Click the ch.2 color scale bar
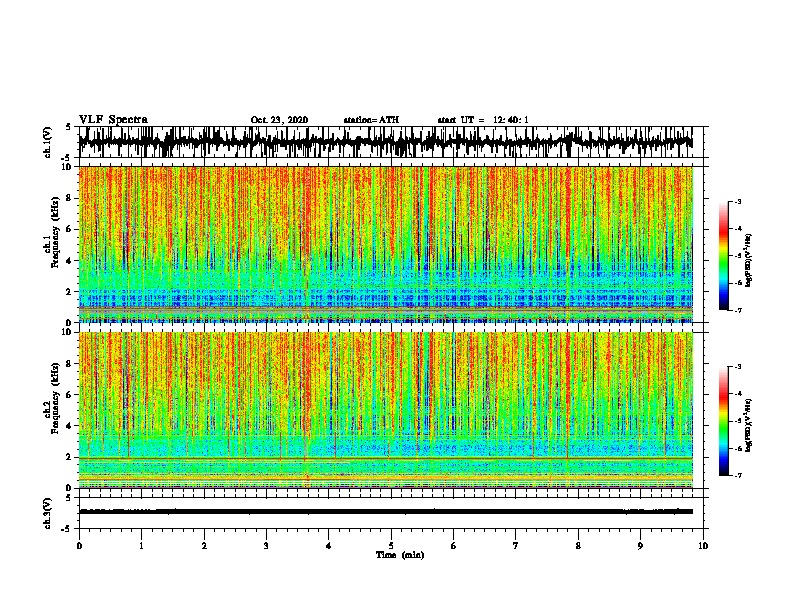This screenshot has width=792, height=612. pos(724,421)
